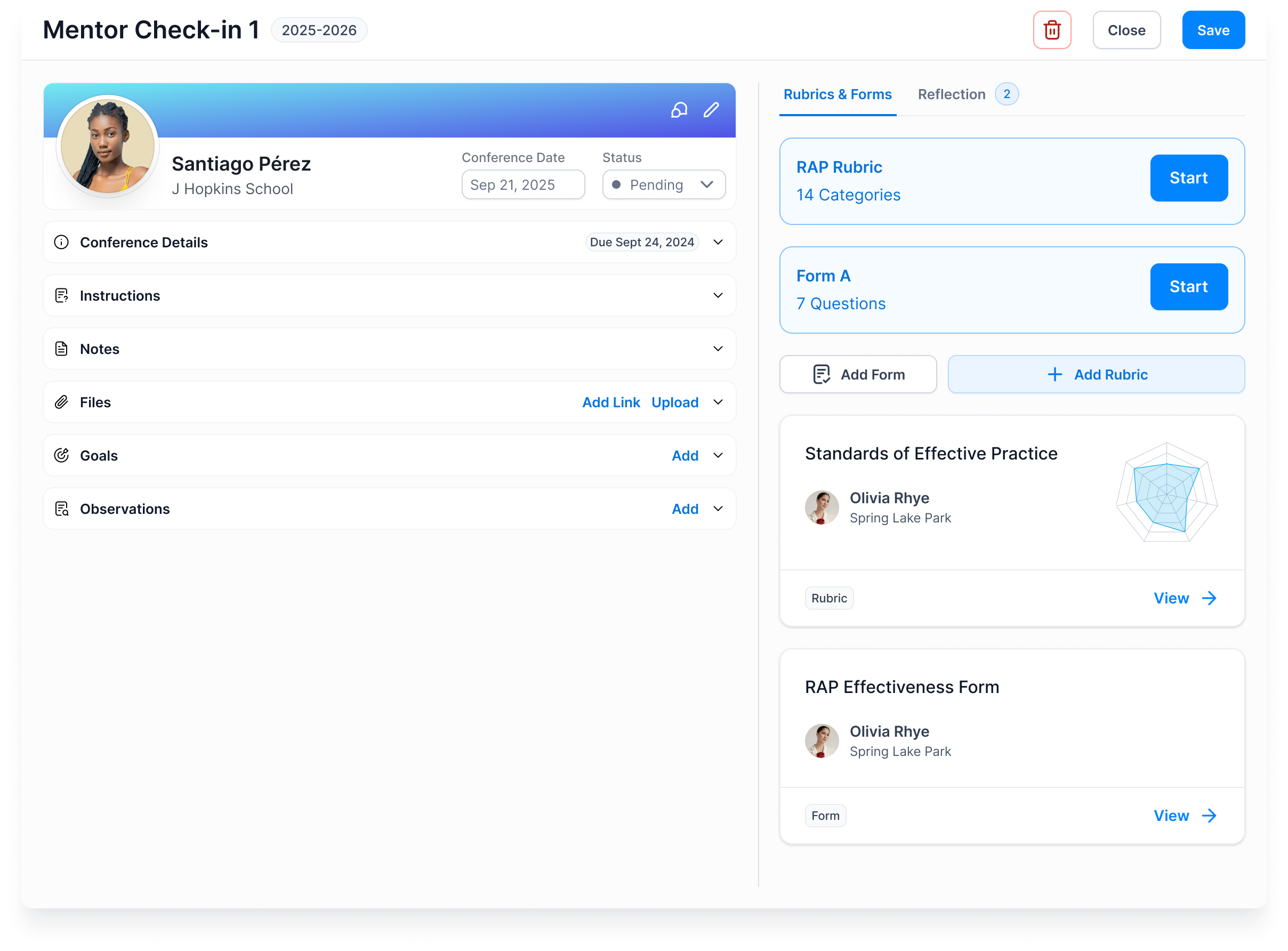Select the Rubrics & Forms tab
This screenshot has height=951, width=1288.
click(x=837, y=94)
